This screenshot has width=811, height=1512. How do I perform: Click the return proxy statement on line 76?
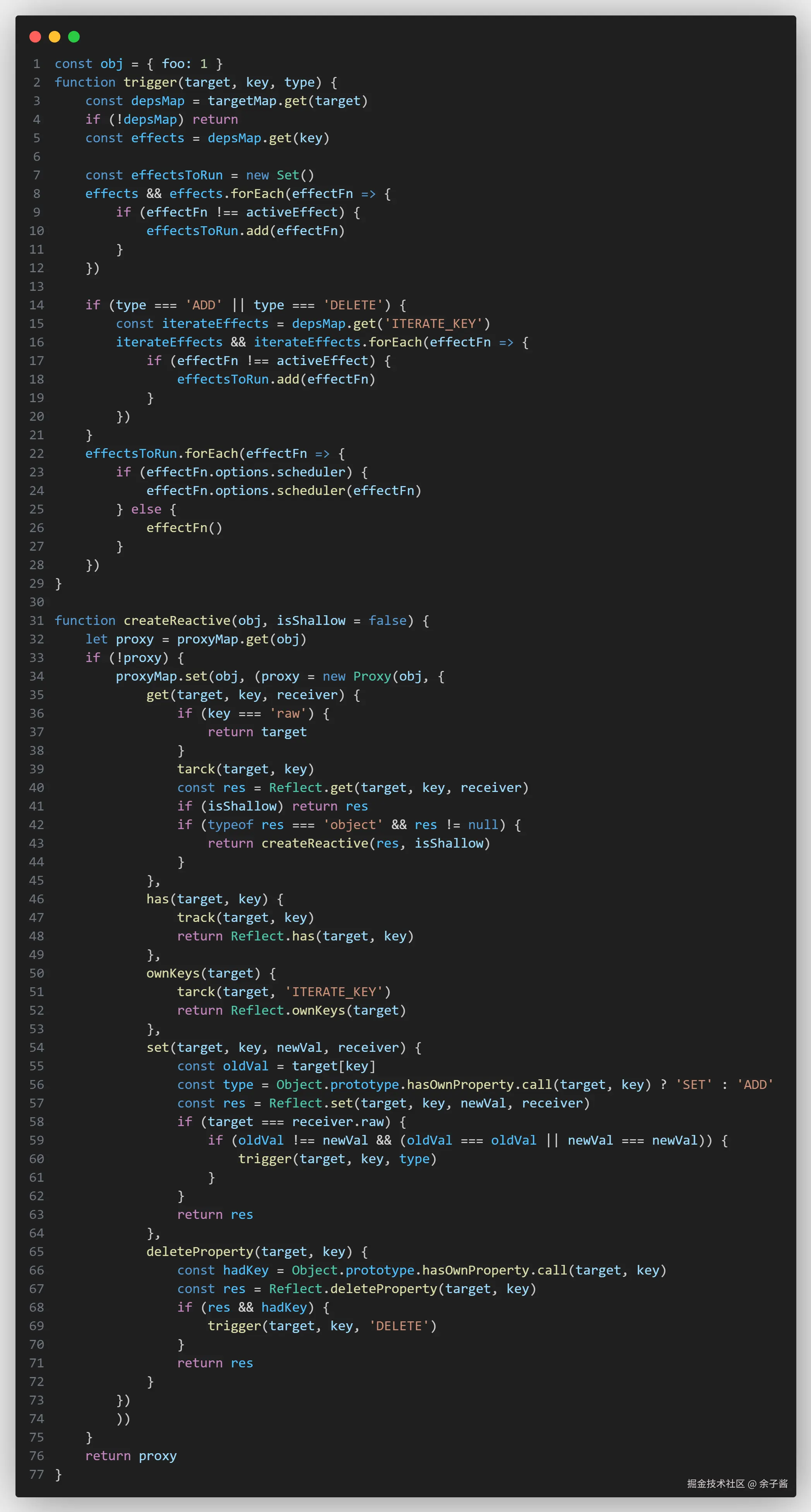[131, 1456]
